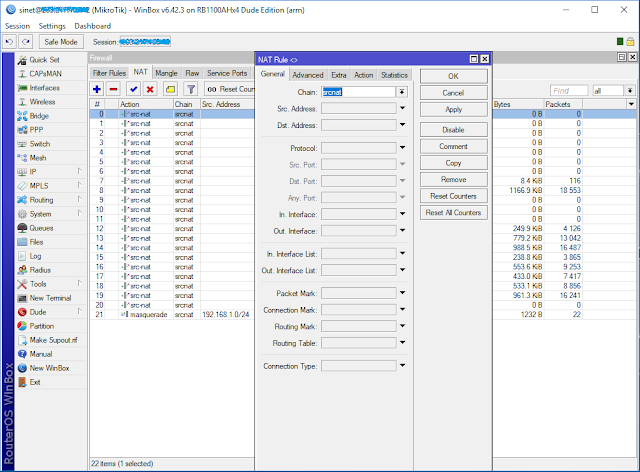Click the redo arrow in the toolbar
Image resolution: width=640 pixels, height=472 pixels.
pyautogui.click(x=26, y=42)
